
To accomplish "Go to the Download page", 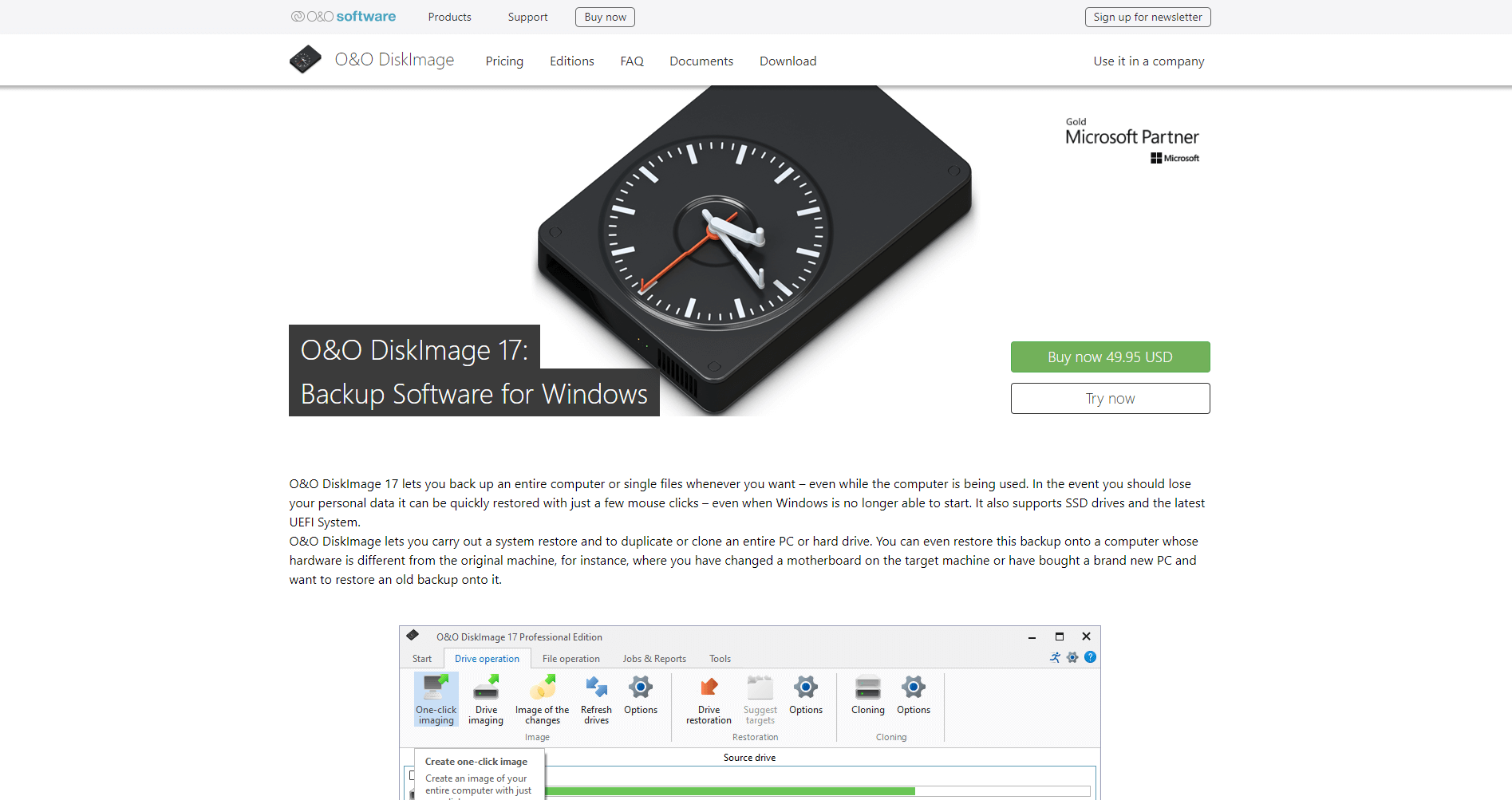I will (788, 61).
